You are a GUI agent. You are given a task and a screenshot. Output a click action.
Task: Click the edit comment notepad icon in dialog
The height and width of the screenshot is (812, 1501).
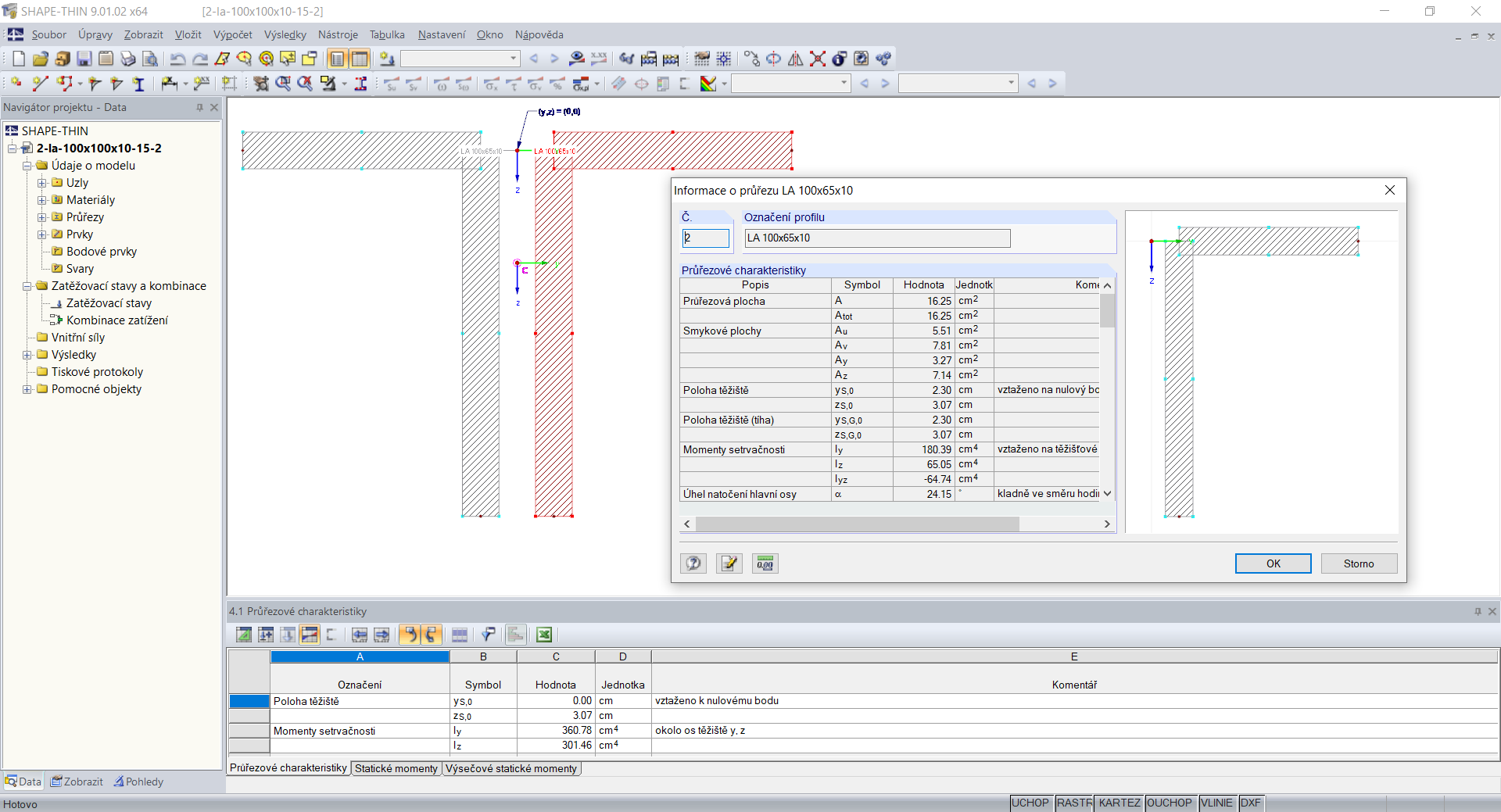[729, 563]
